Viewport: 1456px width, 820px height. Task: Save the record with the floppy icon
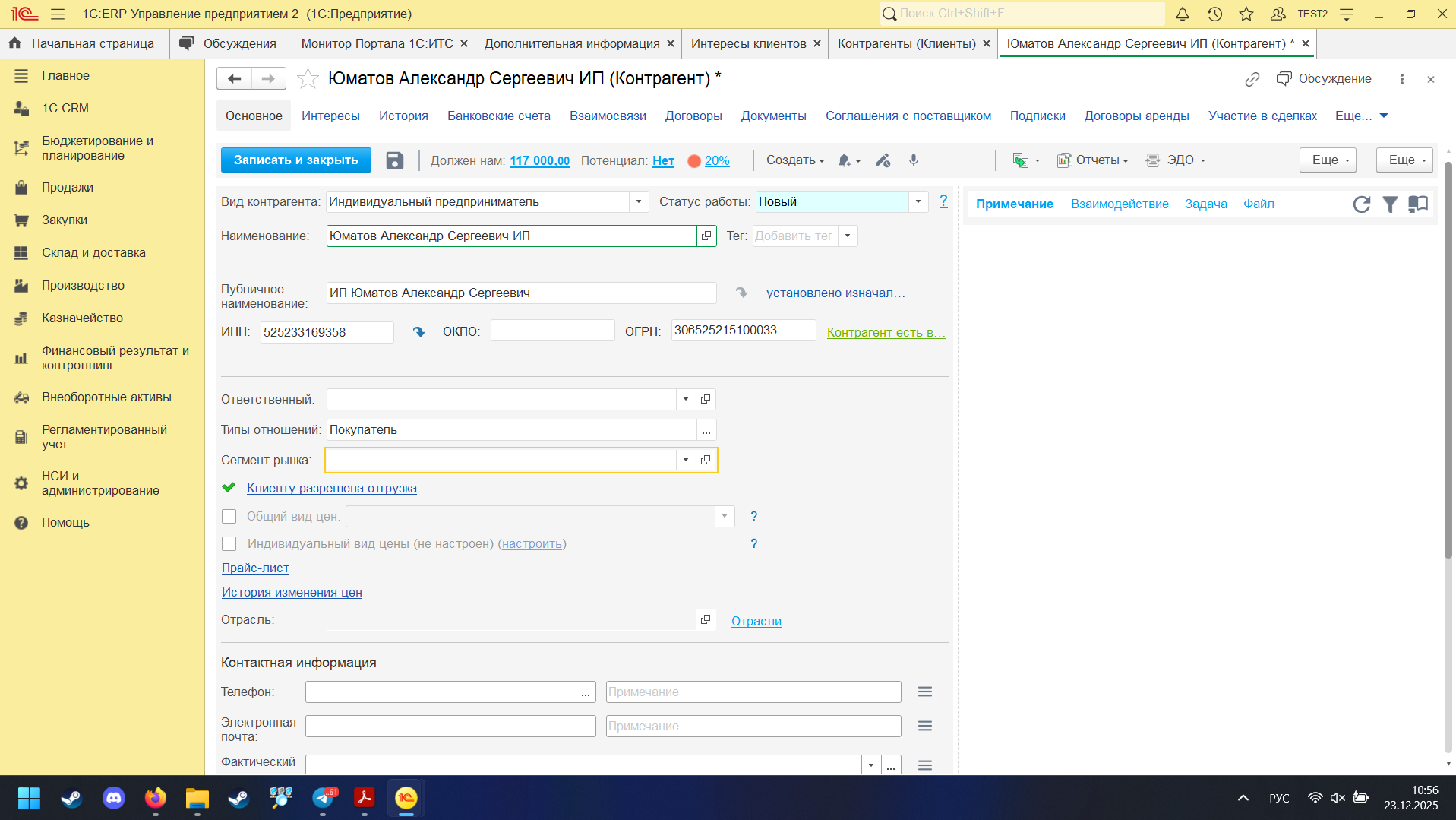click(x=394, y=160)
